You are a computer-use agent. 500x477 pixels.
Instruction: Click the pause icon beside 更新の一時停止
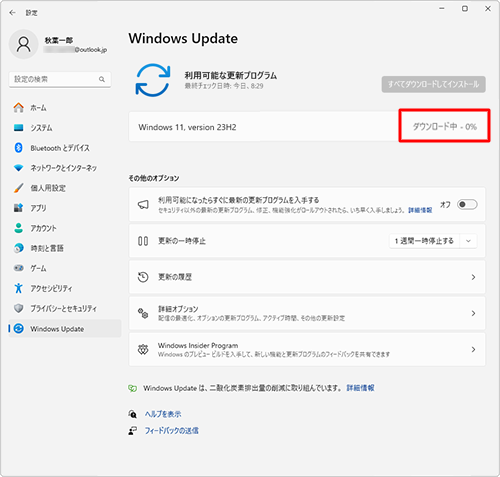coord(143,241)
